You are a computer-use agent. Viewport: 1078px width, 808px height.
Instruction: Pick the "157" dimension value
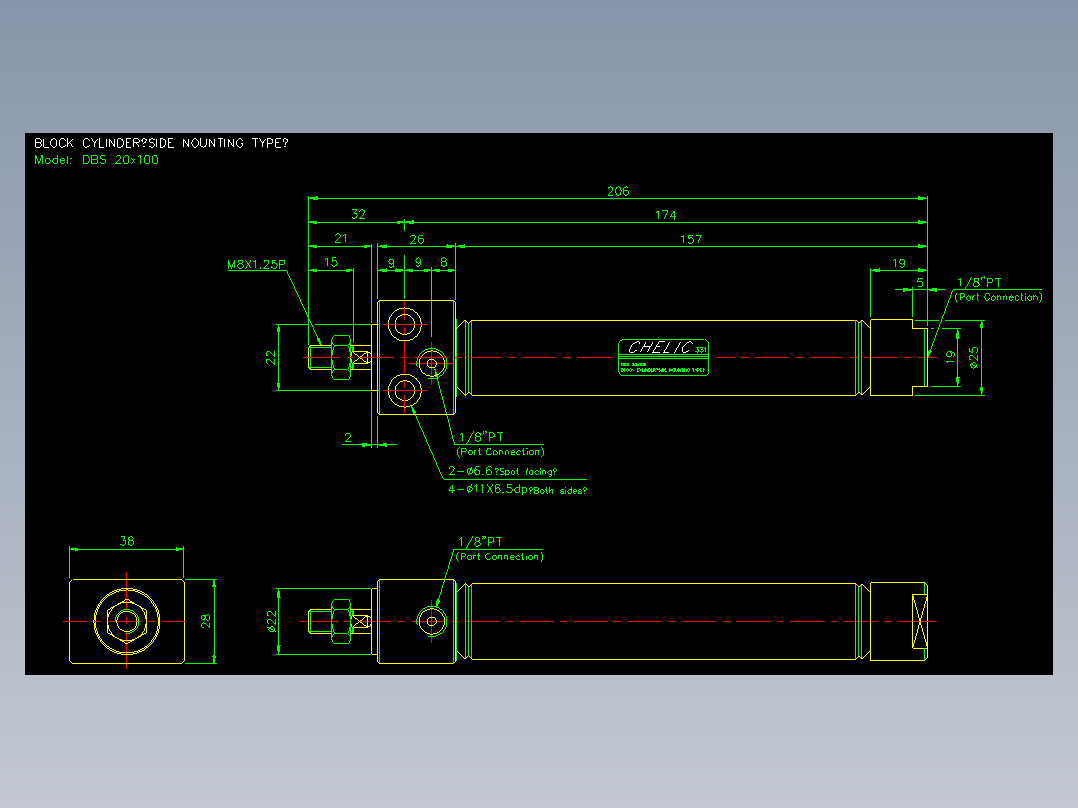coord(691,239)
